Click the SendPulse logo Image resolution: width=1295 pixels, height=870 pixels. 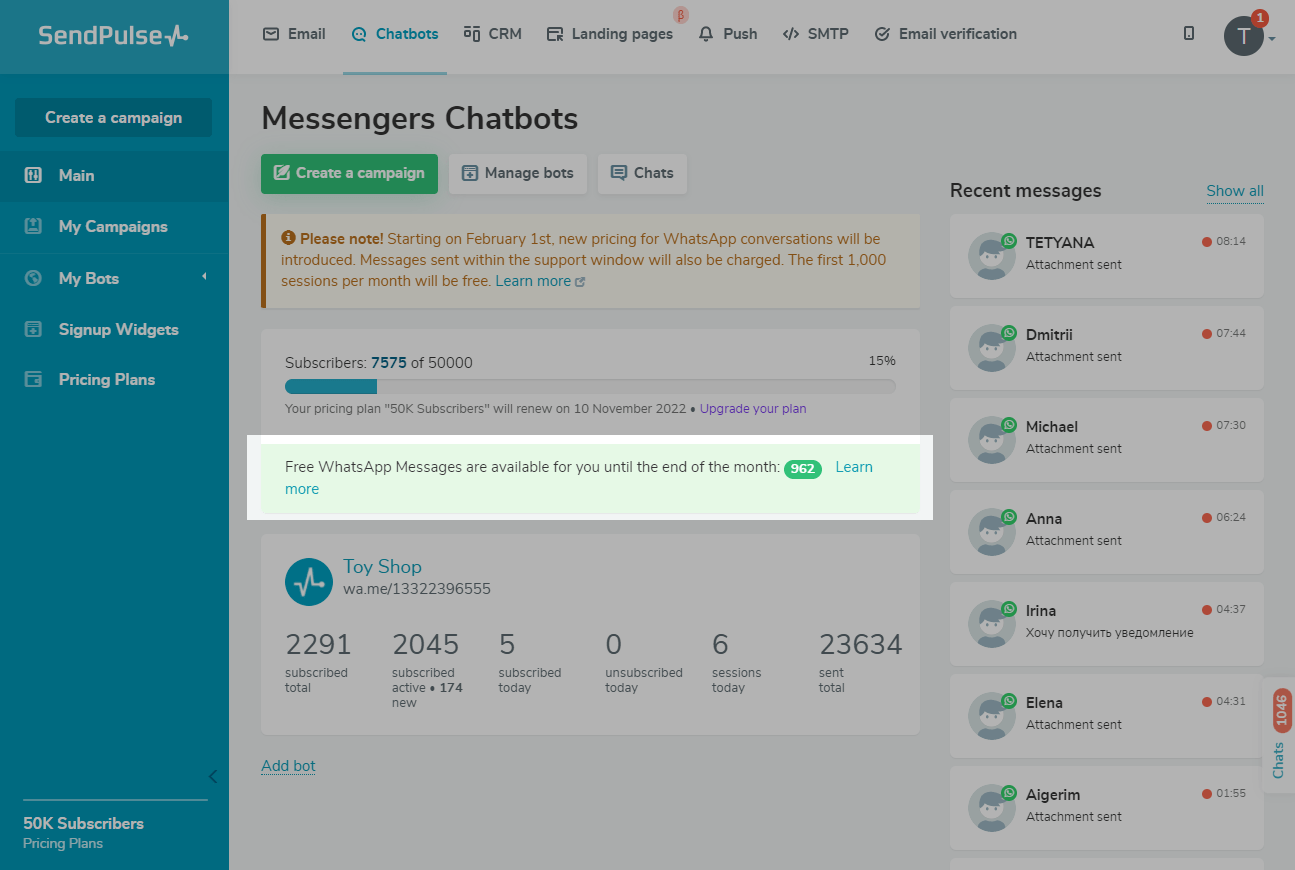[x=113, y=36]
